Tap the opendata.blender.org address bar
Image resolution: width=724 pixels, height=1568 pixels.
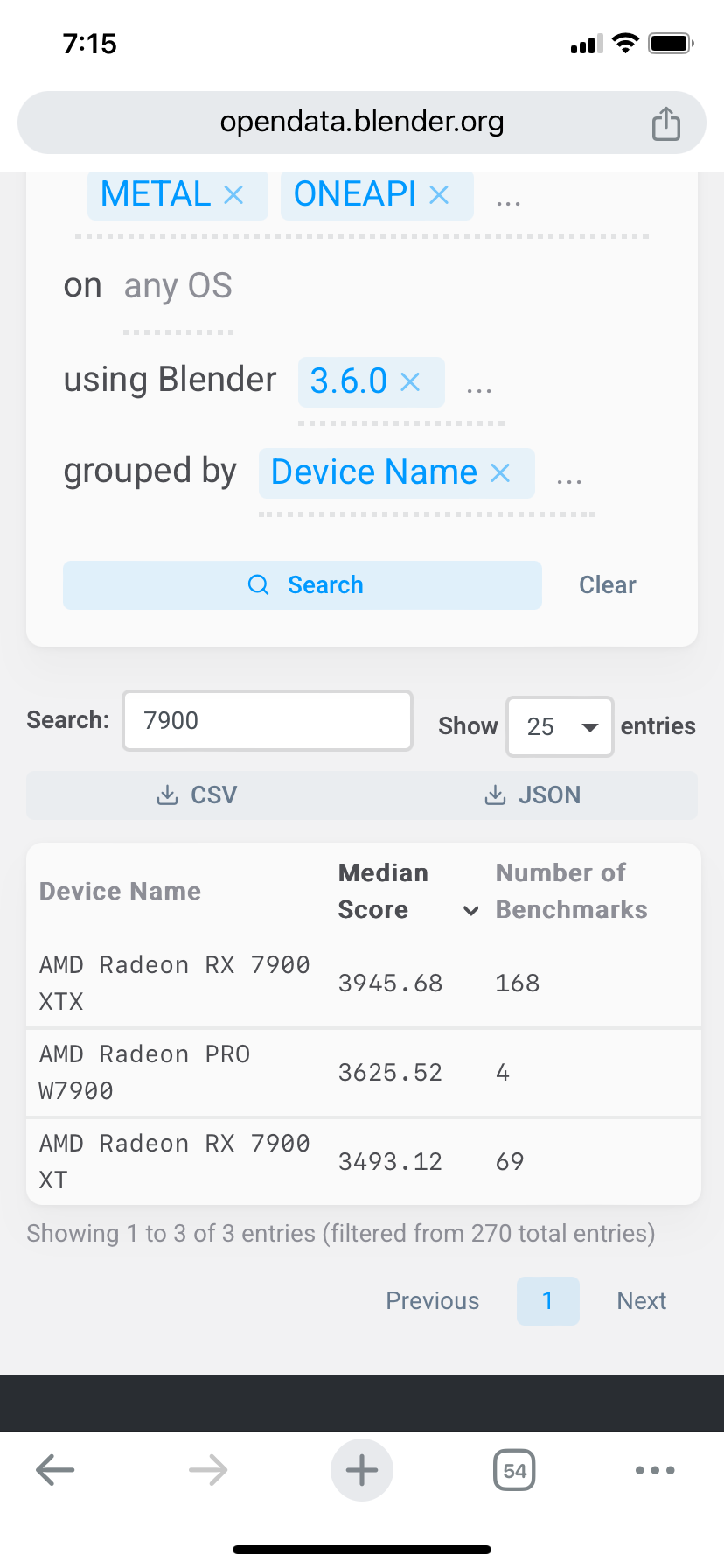coord(362,122)
